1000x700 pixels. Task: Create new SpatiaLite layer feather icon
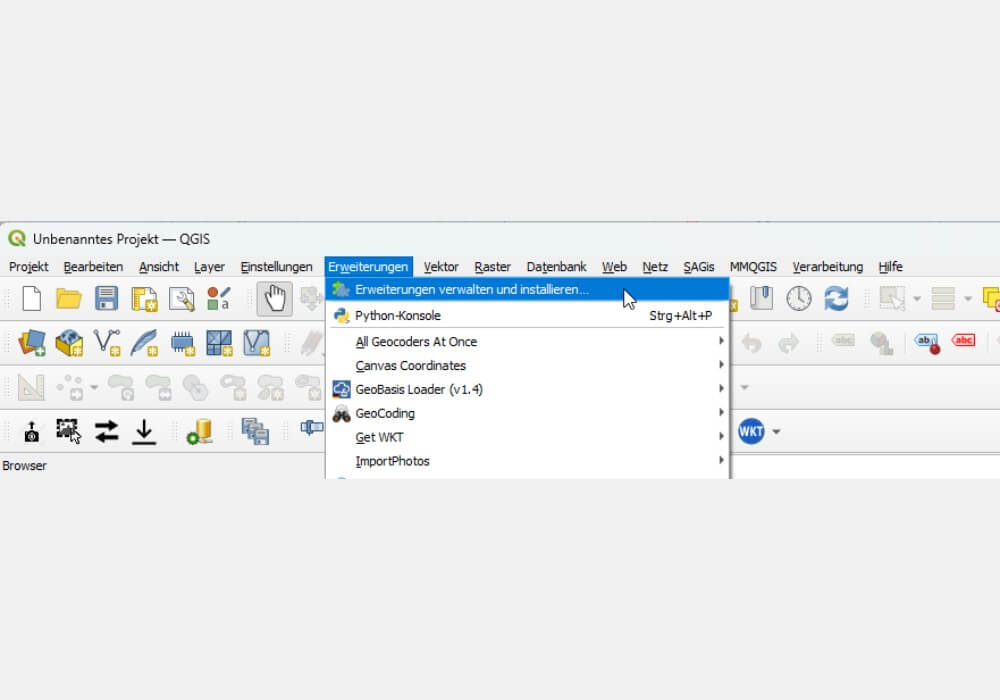(x=144, y=343)
